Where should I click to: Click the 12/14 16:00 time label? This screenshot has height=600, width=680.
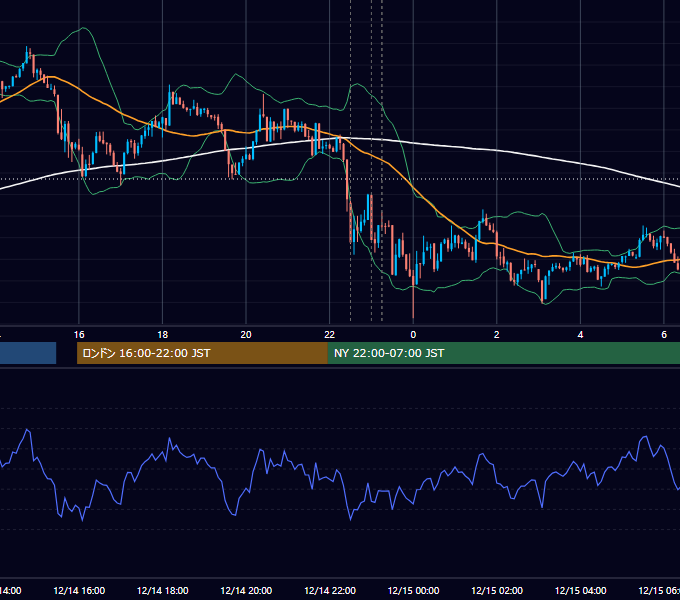(x=79, y=590)
